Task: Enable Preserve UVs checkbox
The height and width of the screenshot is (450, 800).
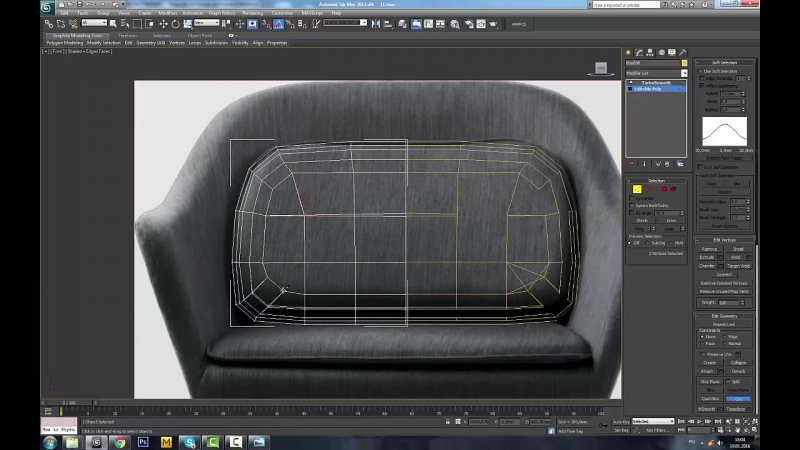Action: click(704, 354)
